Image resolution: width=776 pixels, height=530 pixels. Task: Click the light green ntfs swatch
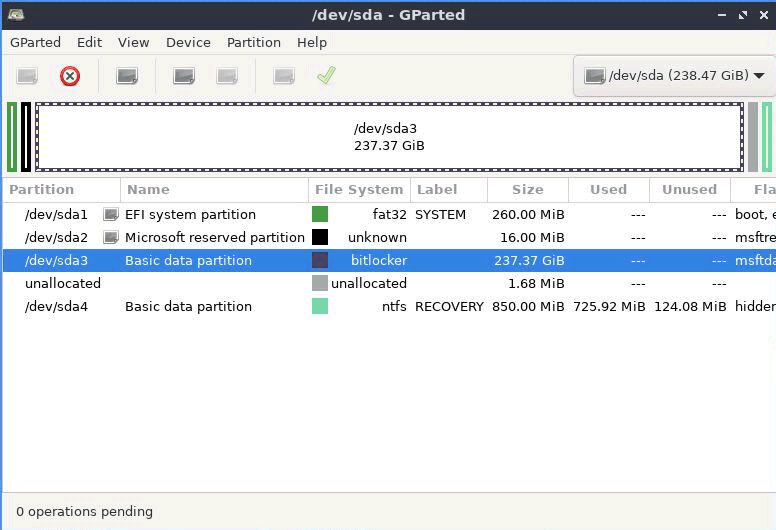coord(320,306)
